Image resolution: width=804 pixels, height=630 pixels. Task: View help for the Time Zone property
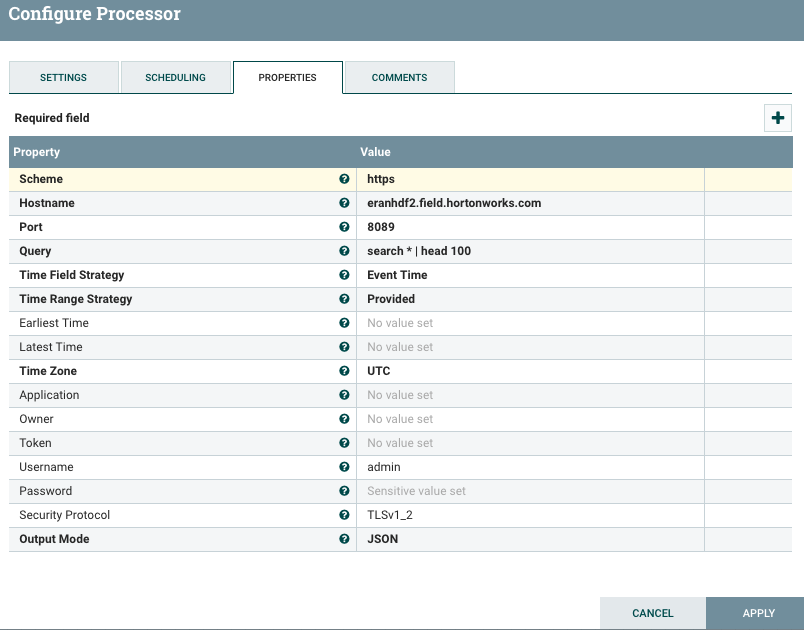coord(344,371)
